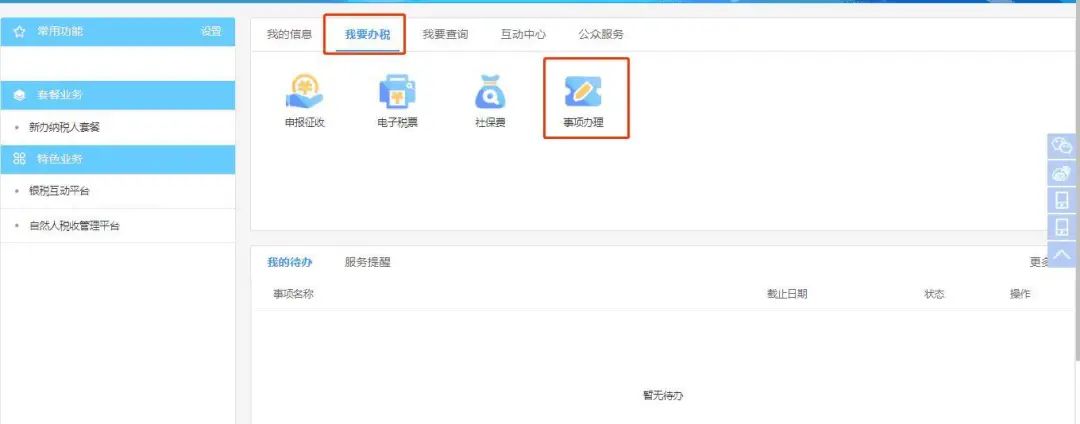Switch to 服务提醒 tab
Viewport: 1080px width, 424px height.
click(x=367, y=262)
